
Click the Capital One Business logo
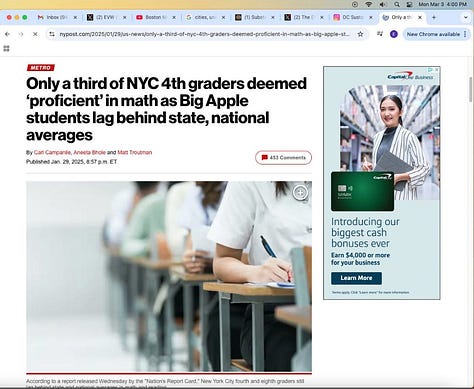(410, 77)
